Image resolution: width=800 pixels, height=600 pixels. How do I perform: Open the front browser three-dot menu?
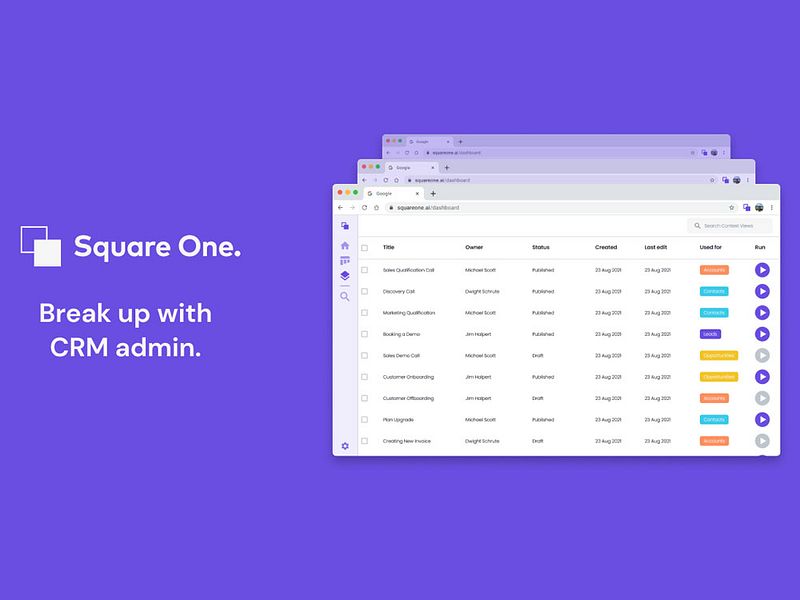click(x=771, y=208)
